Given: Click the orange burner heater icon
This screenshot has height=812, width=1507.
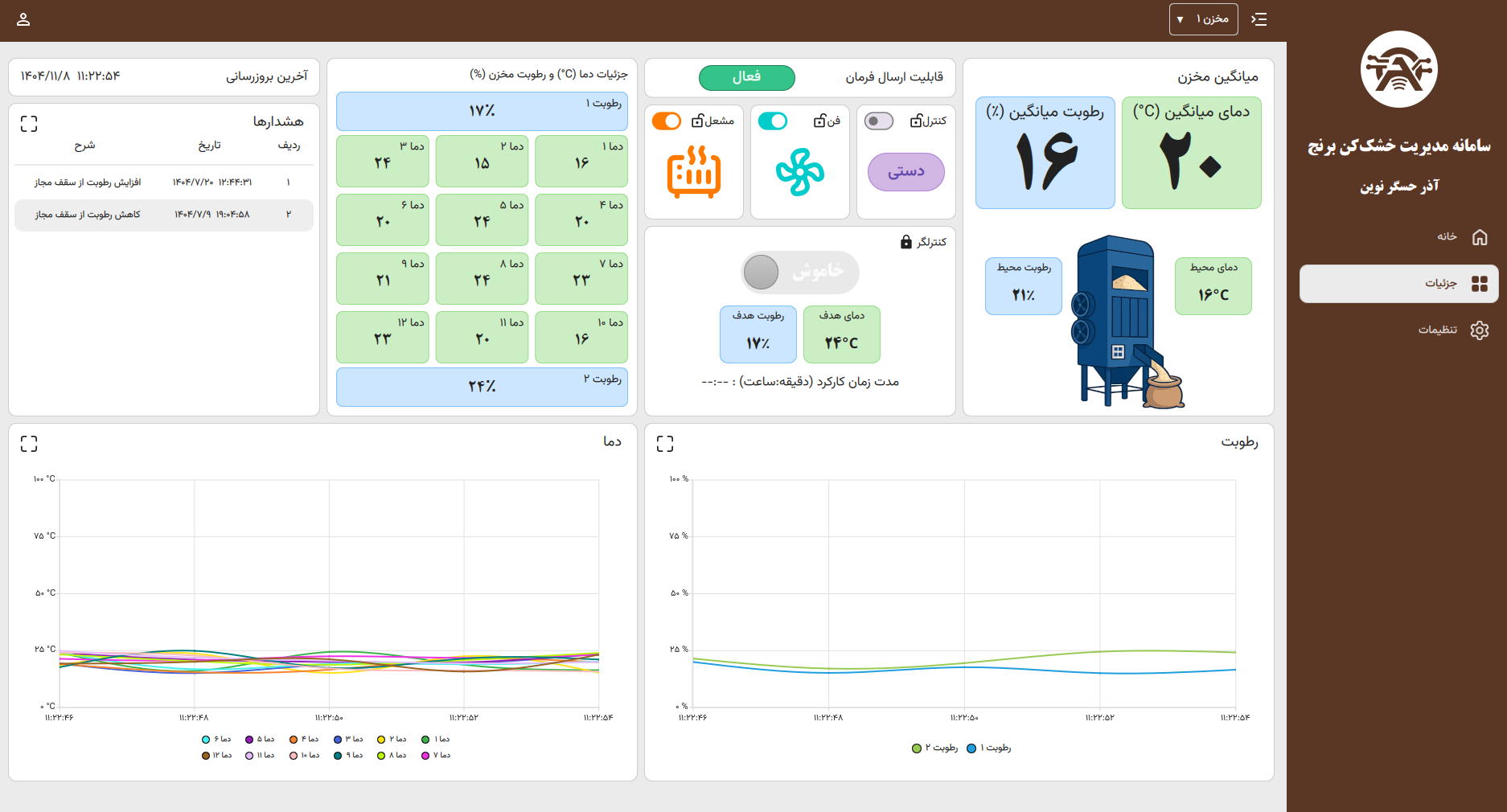Looking at the screenshot, I should pos(693,171).
